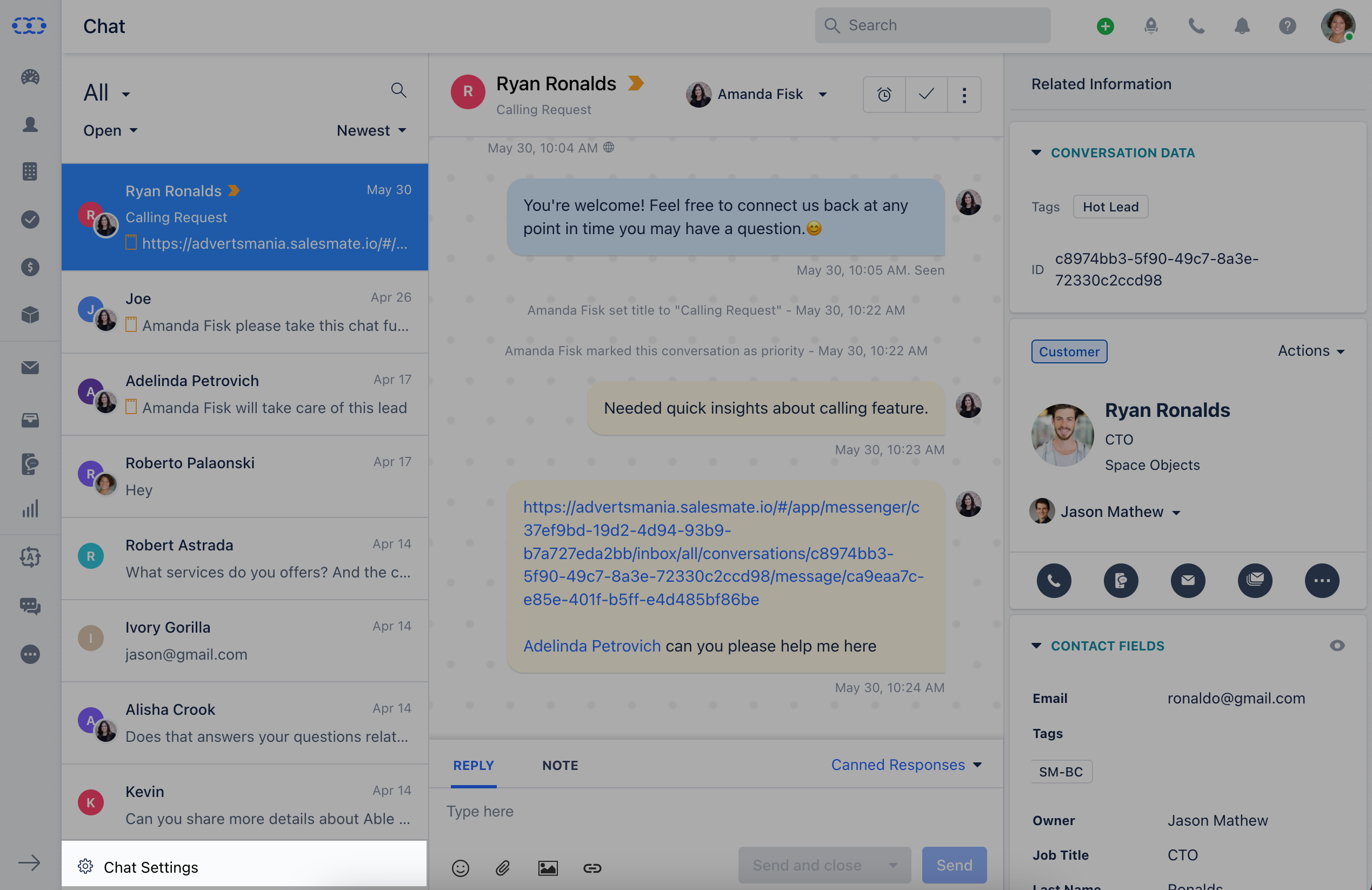Open the three-dot conversation options menu
Screen dimensions: 1372x890
tap(964, 95)
